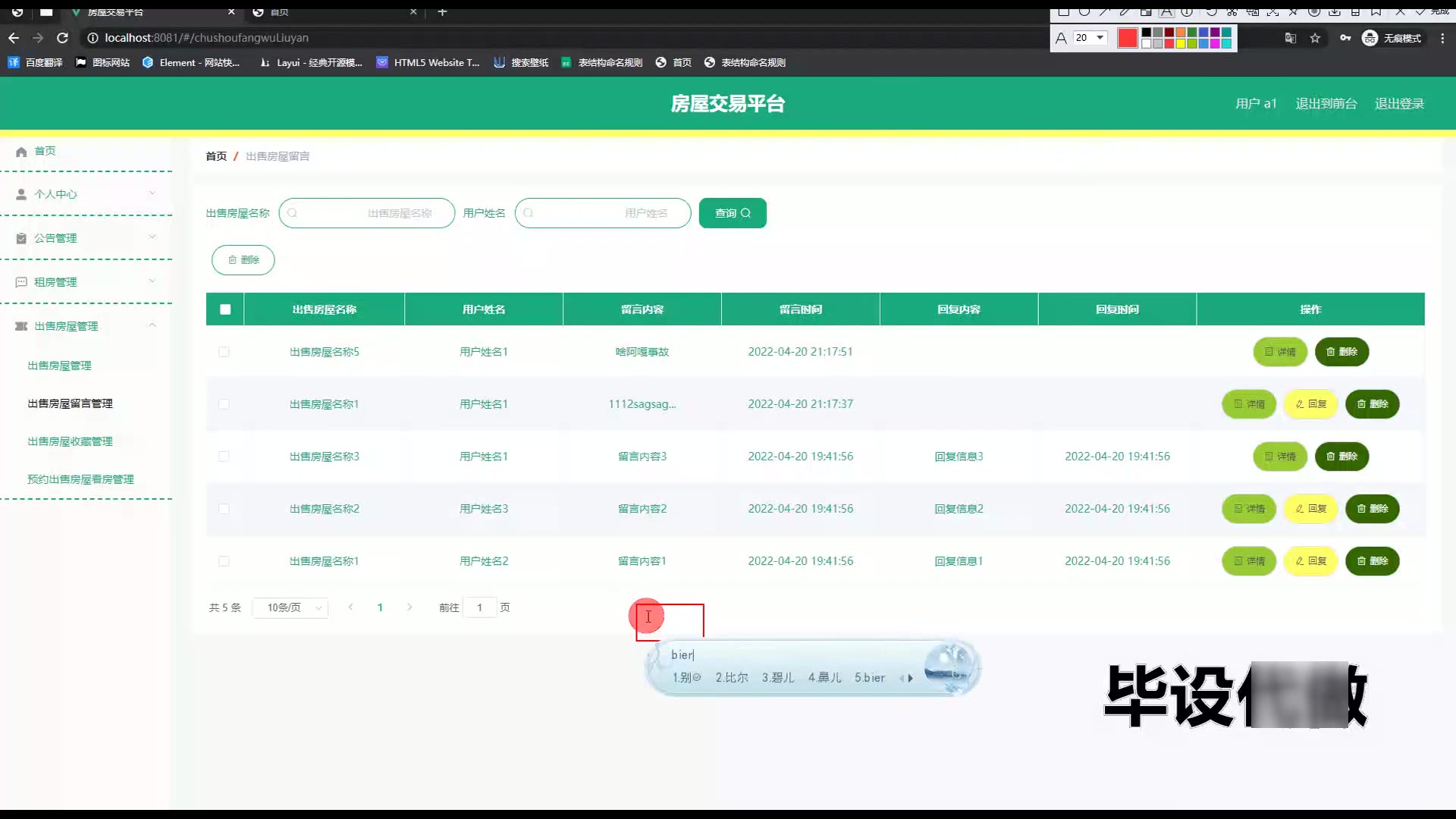Open the new tab plus icon

click(442, 11)
